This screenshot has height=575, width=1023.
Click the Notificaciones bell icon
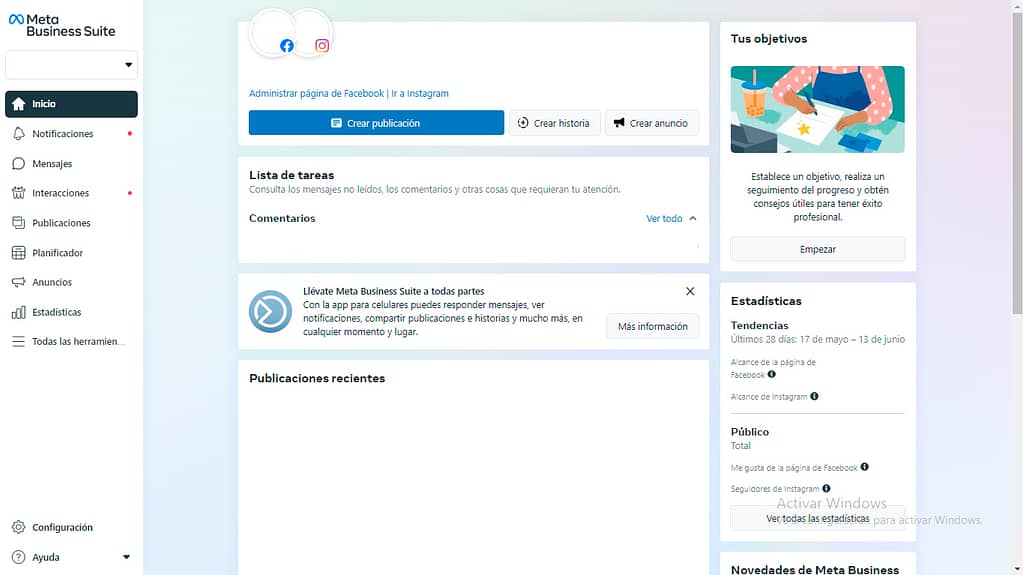coord(18,134)
